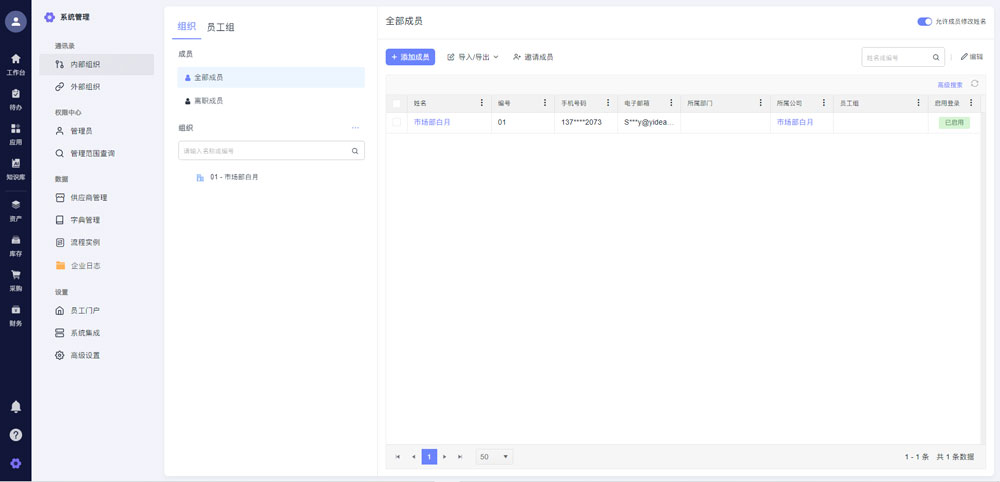
Task: Click the refresh icon beside 高级搜索
Action: click(x=974, y=84)
